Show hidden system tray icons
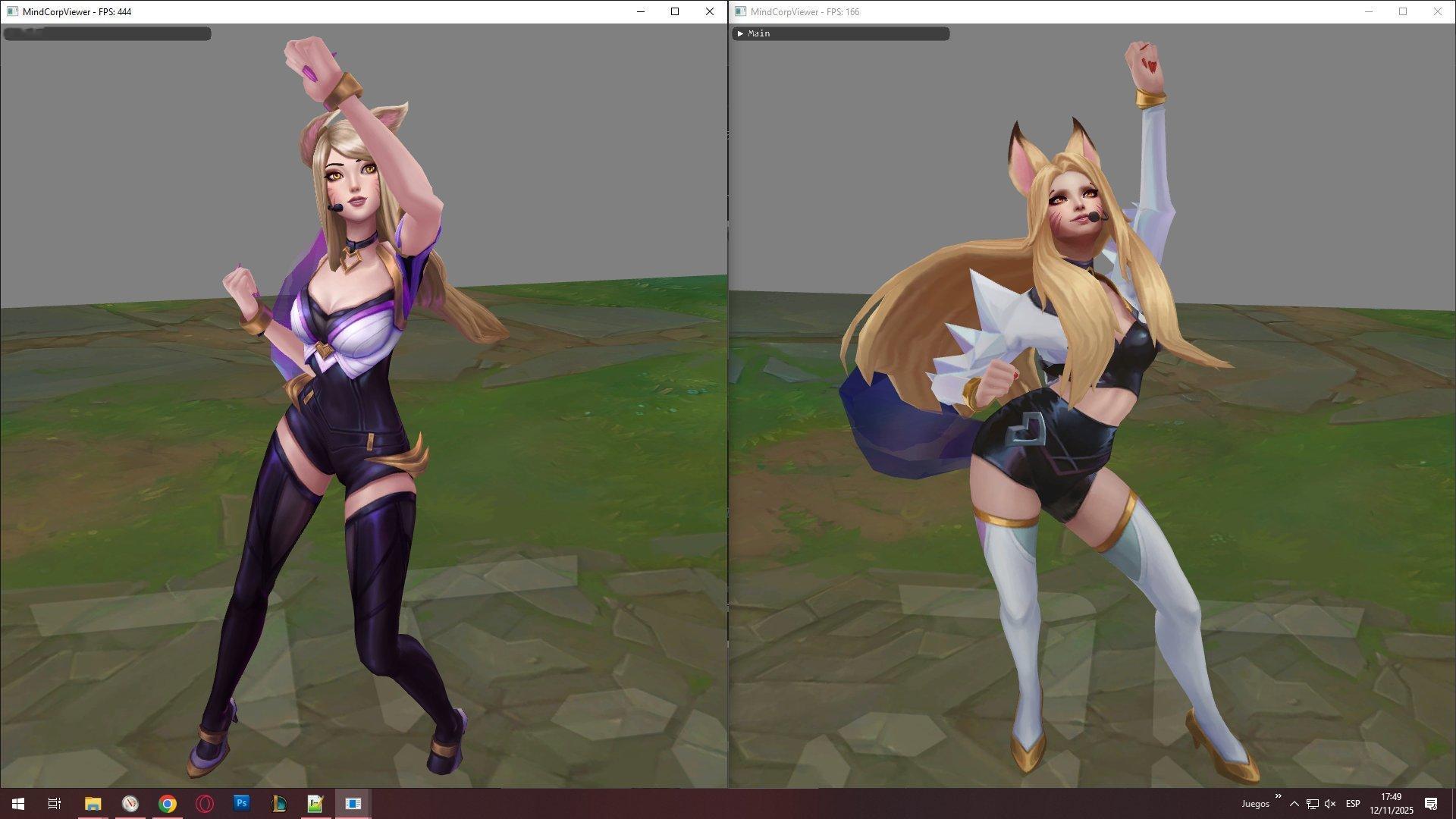Screen dimensions: 1456x819 click(x=1294, y=804)
